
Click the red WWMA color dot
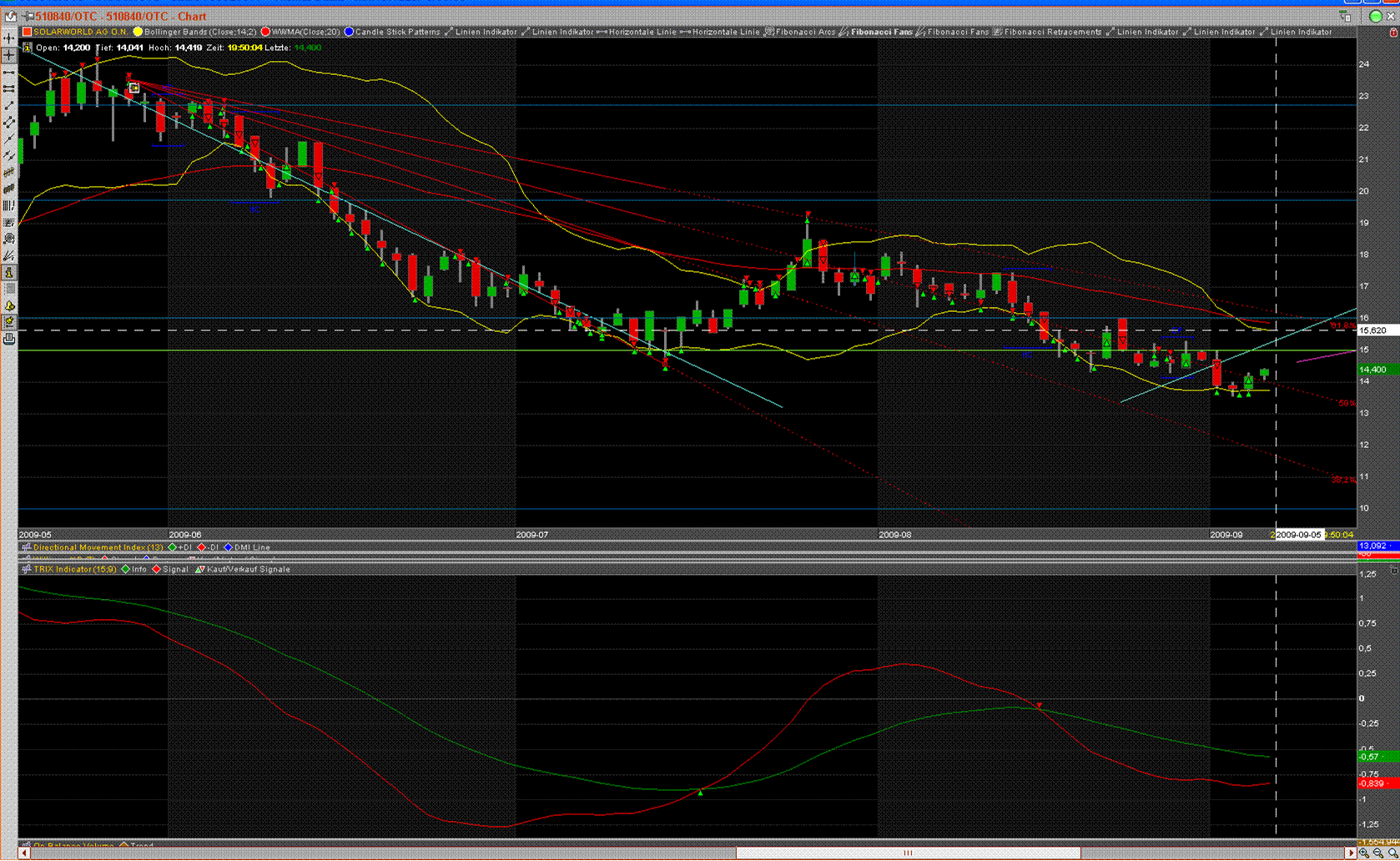pos(265,32)
